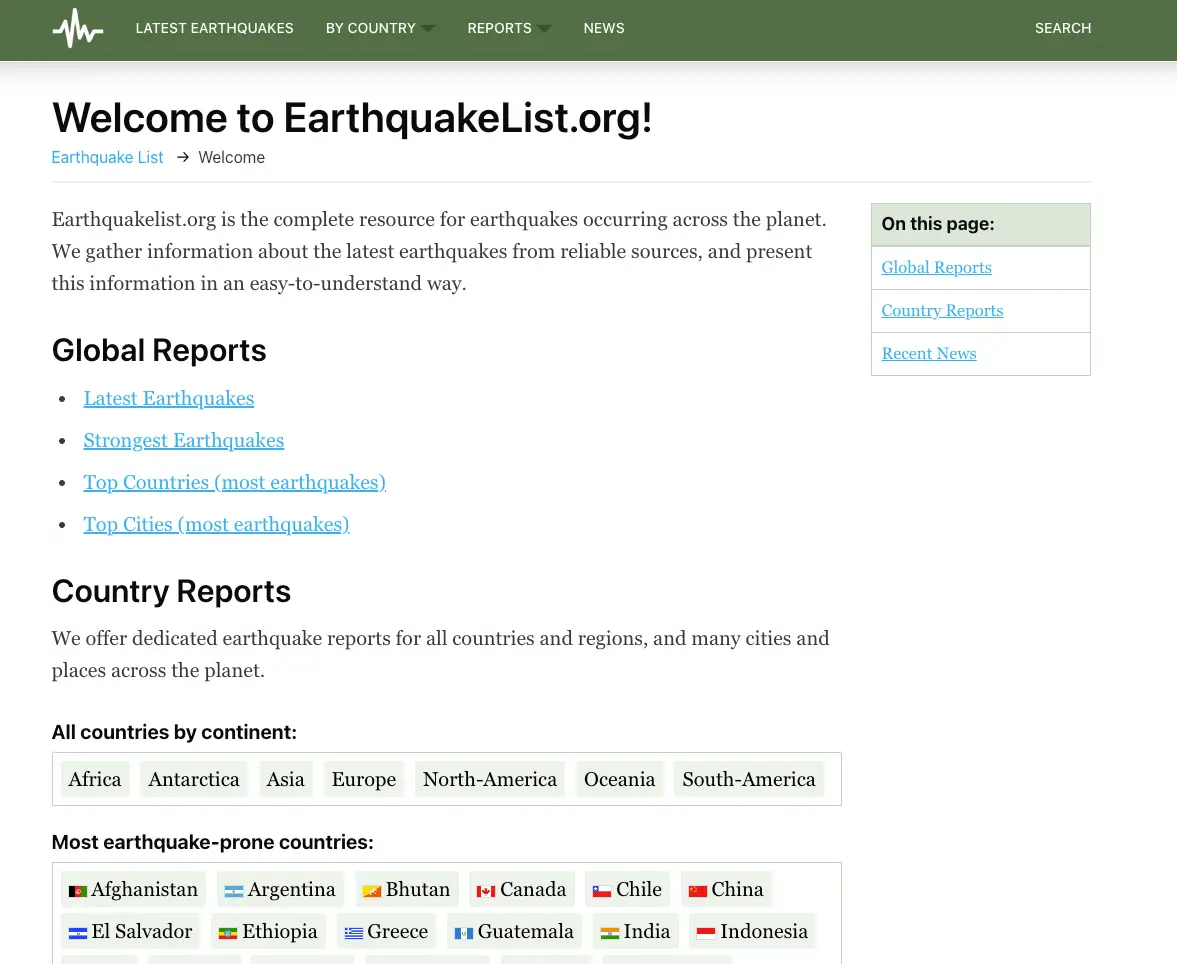Select the Europe continent button

point(364,779)
